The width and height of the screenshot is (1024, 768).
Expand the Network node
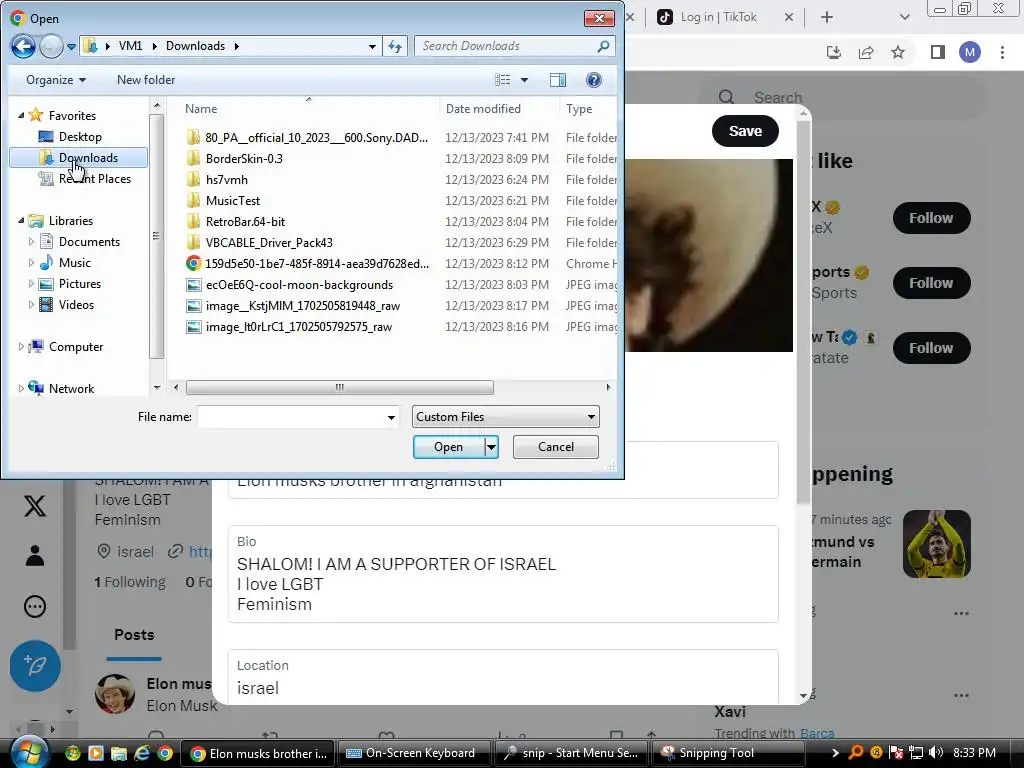[x=21, y=389]
